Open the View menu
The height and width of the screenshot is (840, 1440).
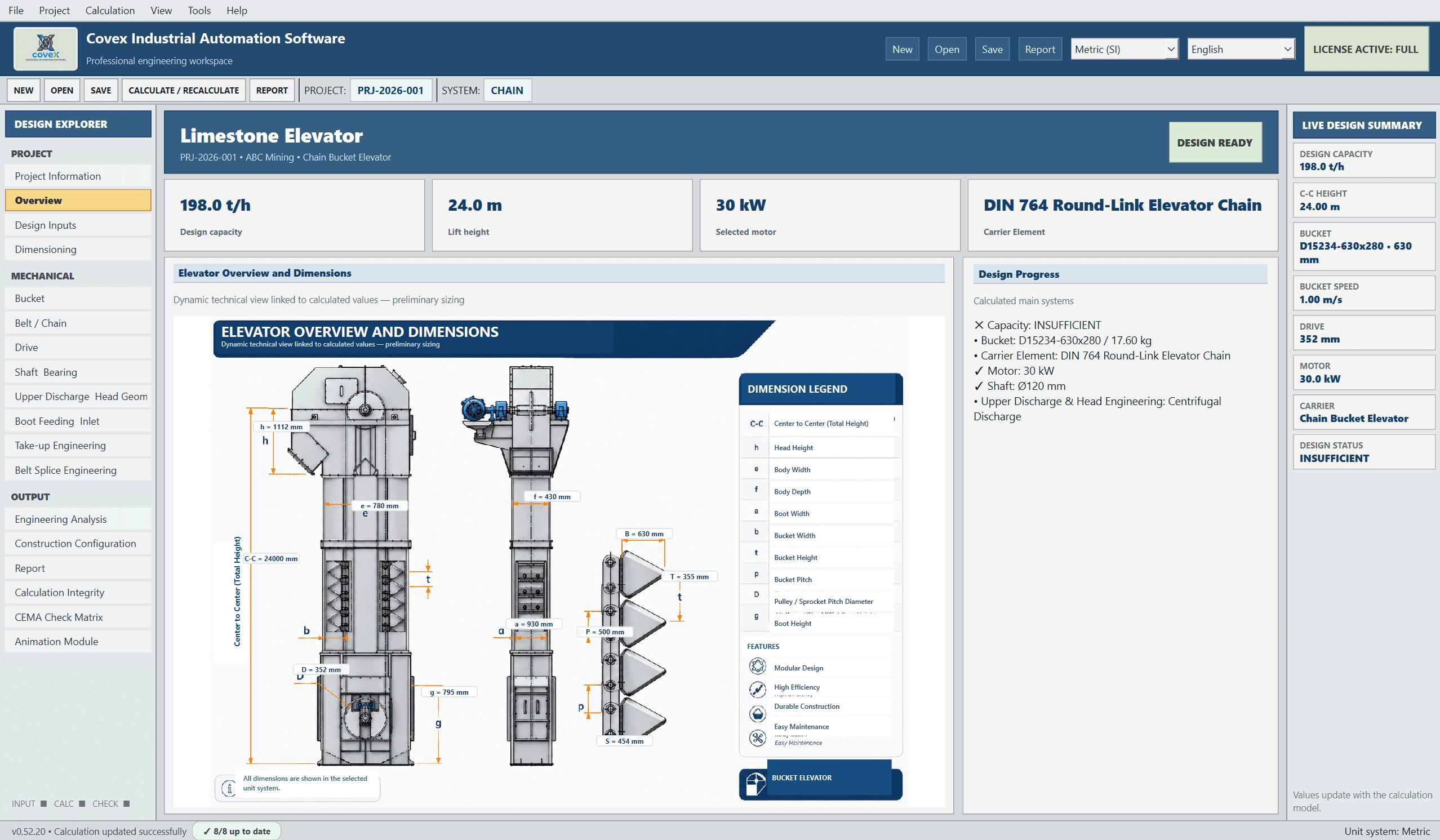pos(161,10)
